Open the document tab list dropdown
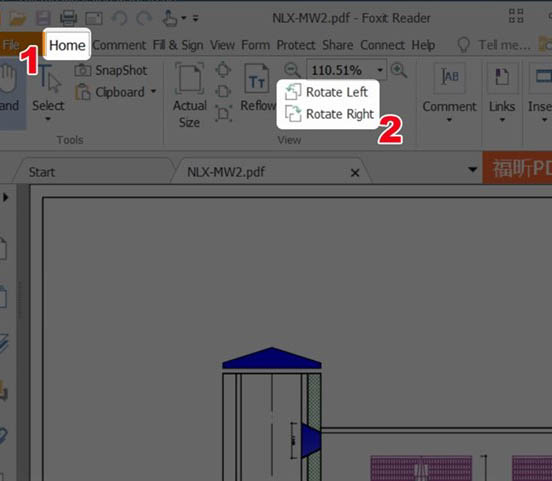This screenshot has width=552, height=481. 472,170
